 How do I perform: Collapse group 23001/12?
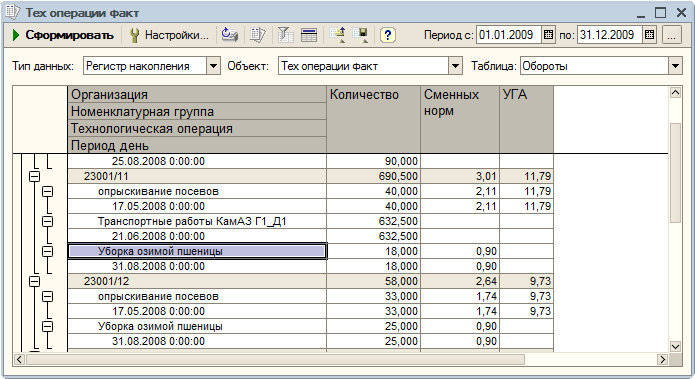tap(34, 281)
